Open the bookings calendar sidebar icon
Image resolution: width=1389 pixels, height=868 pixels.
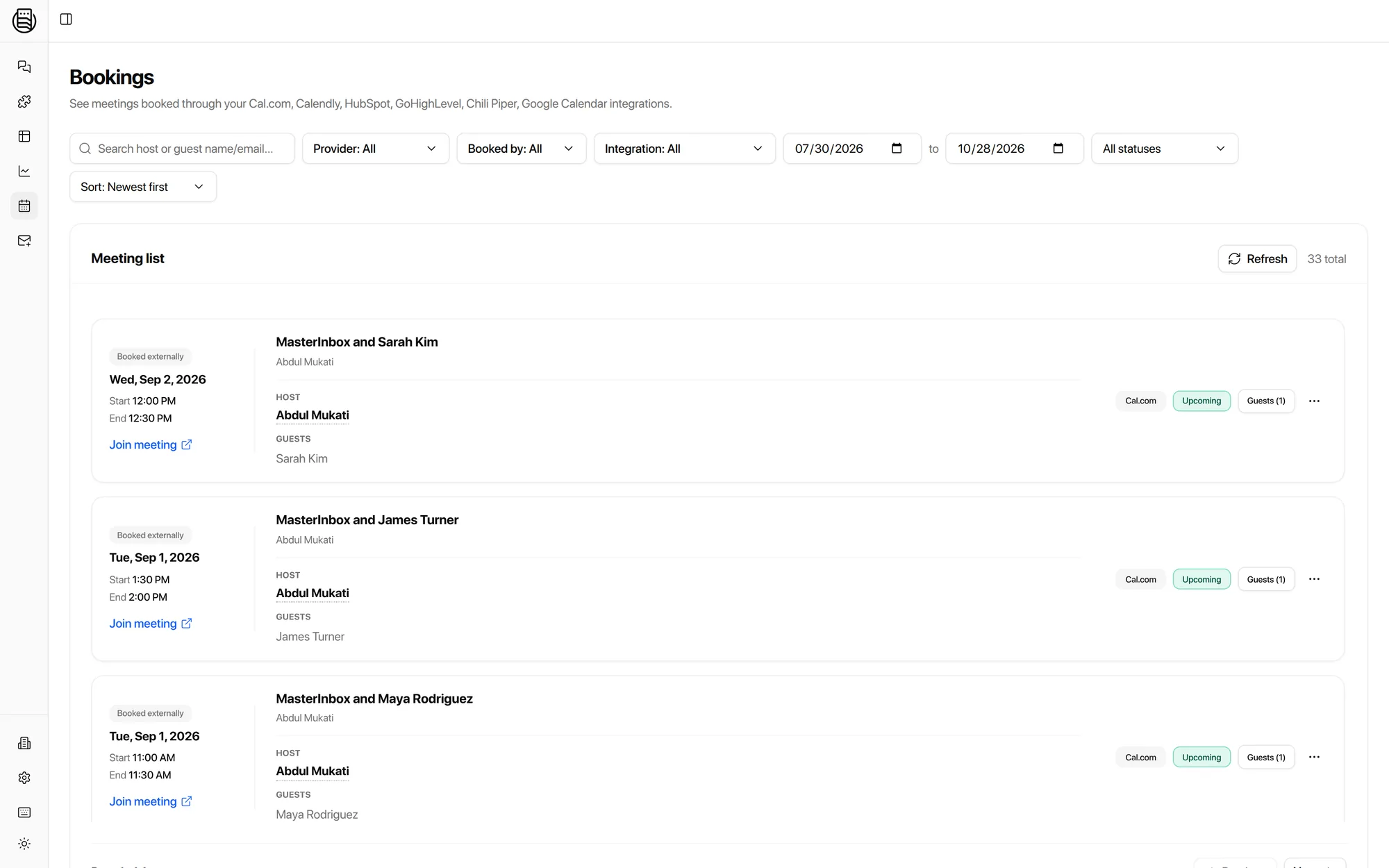(24, 206)
